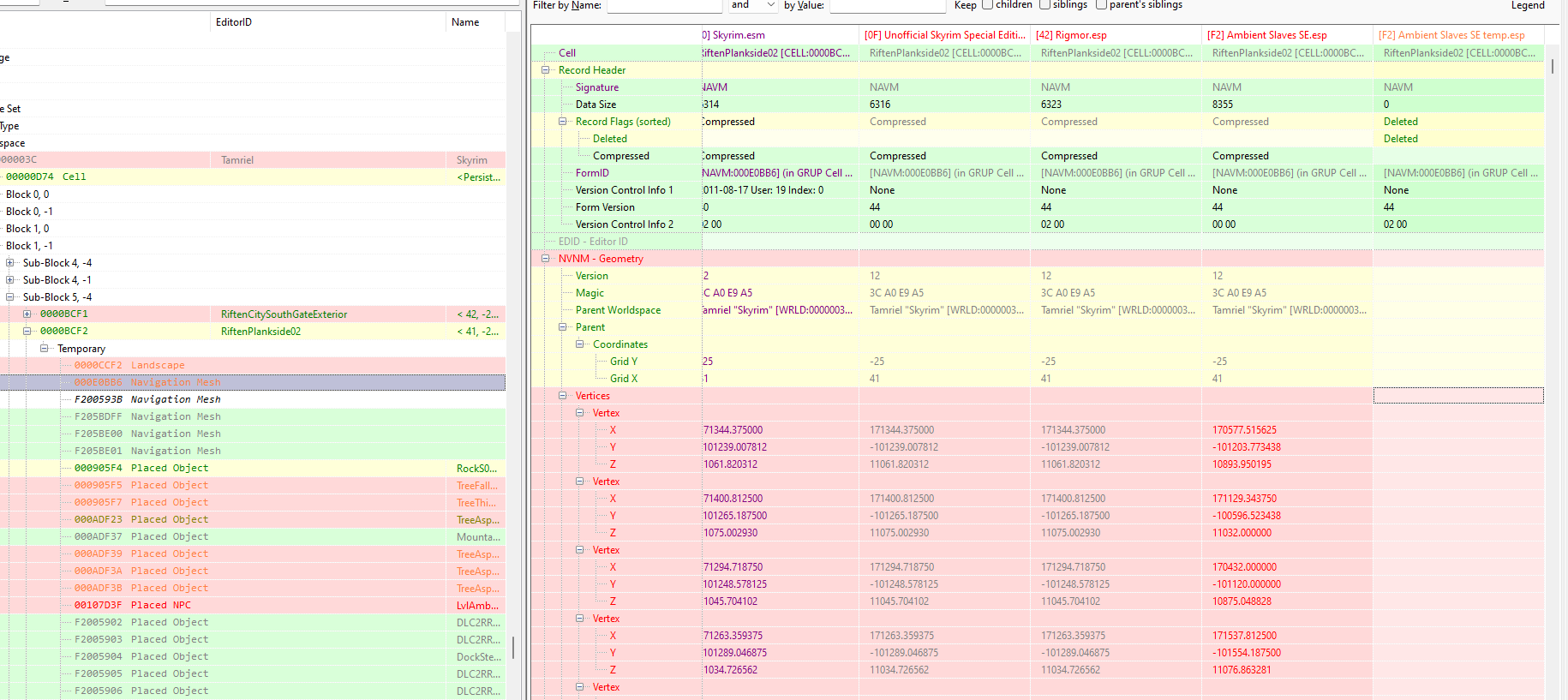Tick the parent's siblings checkbox
The height and width of the screenshot is (700, 1568).
pyautogui.click(x=1101, y=4)
